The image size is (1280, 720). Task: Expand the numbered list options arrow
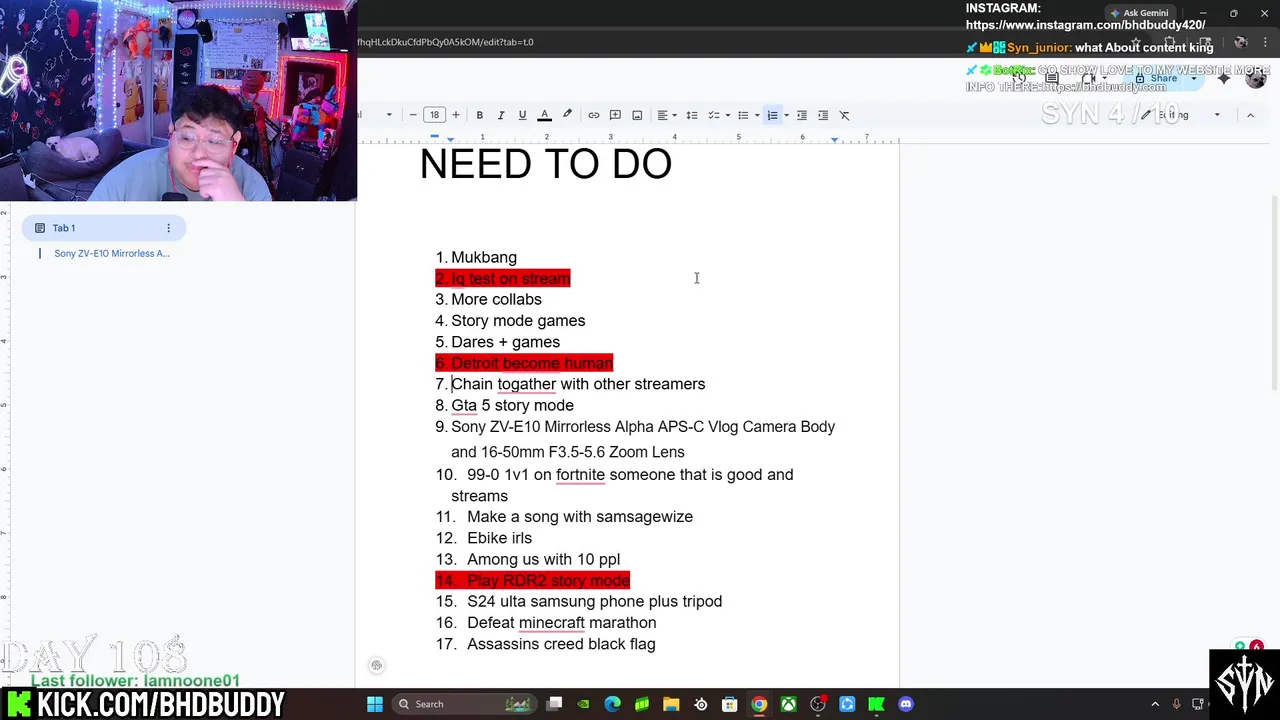[x=786, y=115]
